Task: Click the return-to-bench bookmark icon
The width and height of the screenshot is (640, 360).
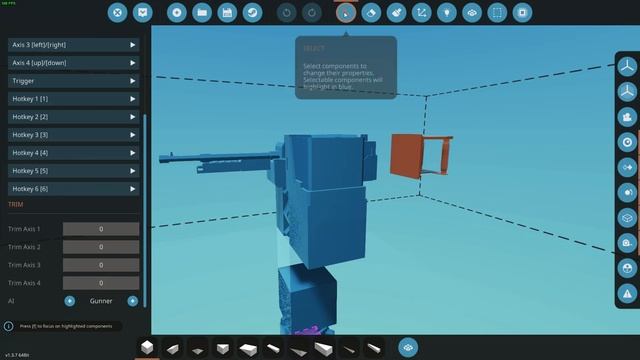Action: [142, 13]
